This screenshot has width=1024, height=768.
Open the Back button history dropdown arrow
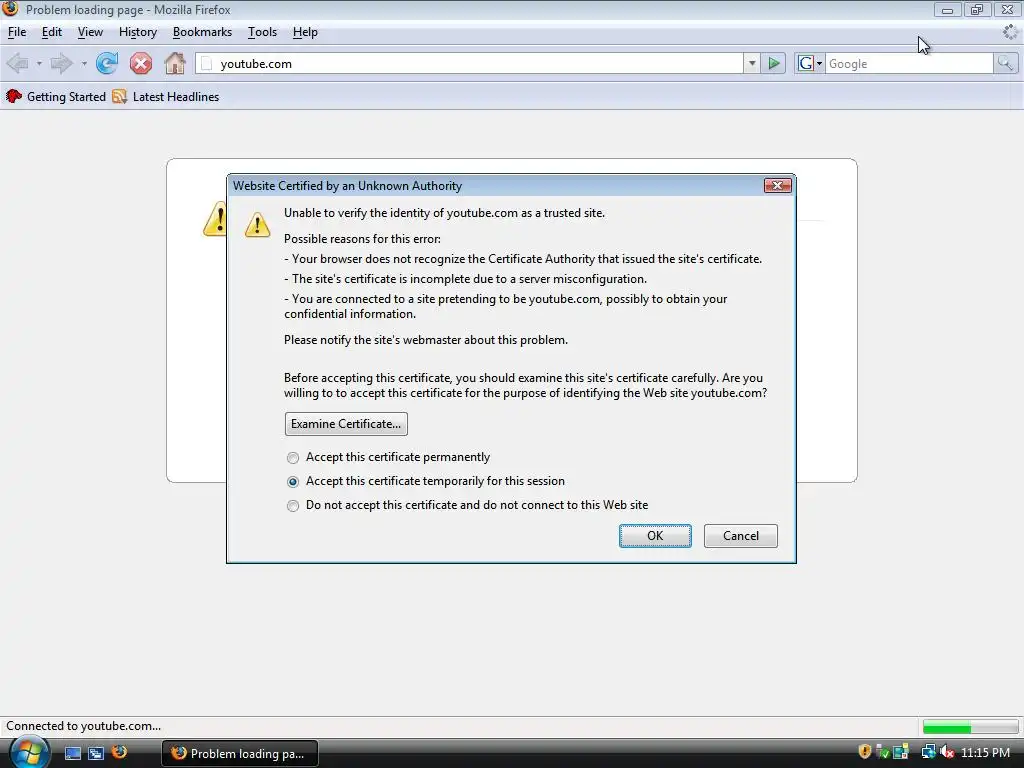pyautogui.click(x=39, y=64)
